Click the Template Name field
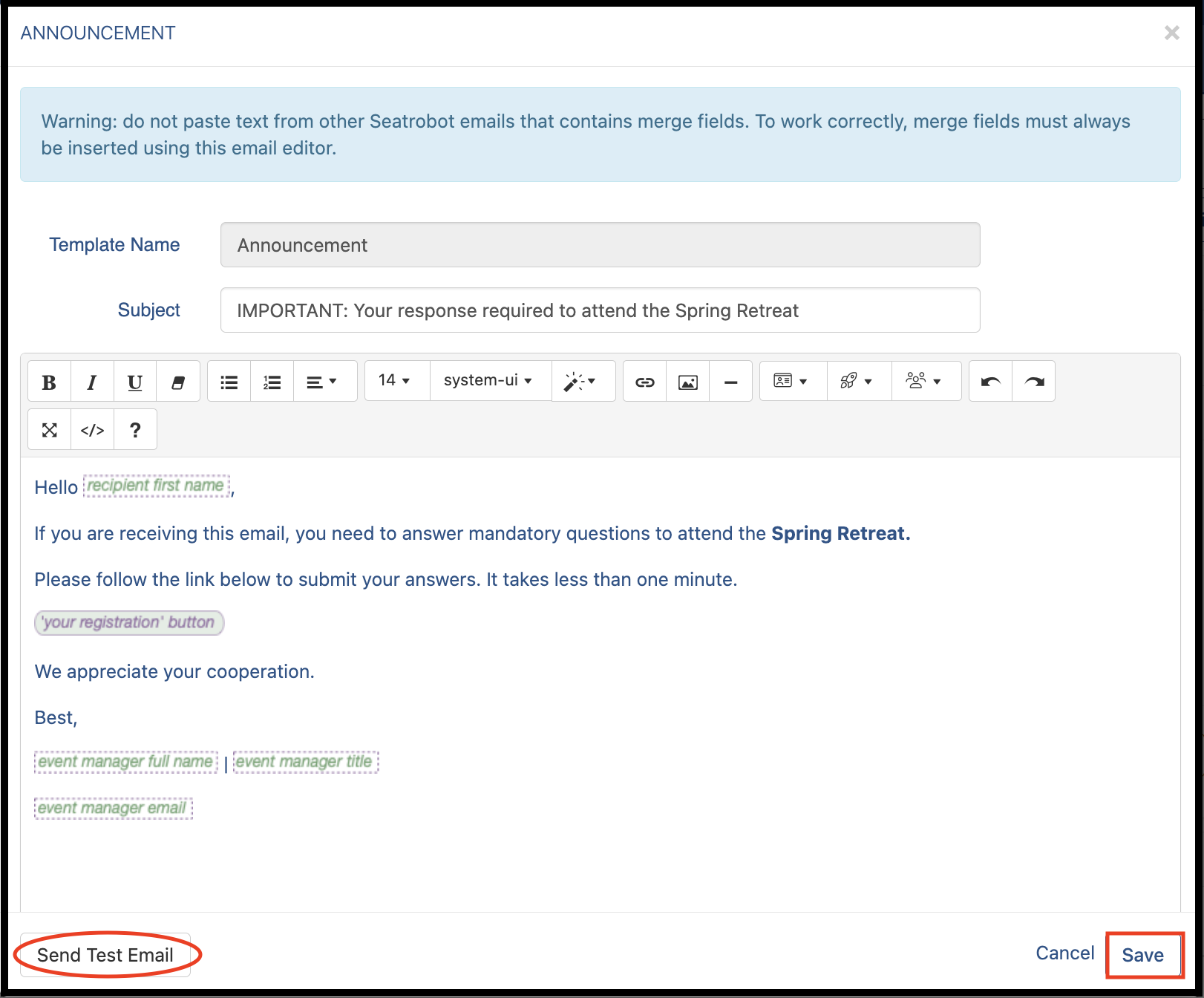The image size is (1204, 998). tap(600, 245)
